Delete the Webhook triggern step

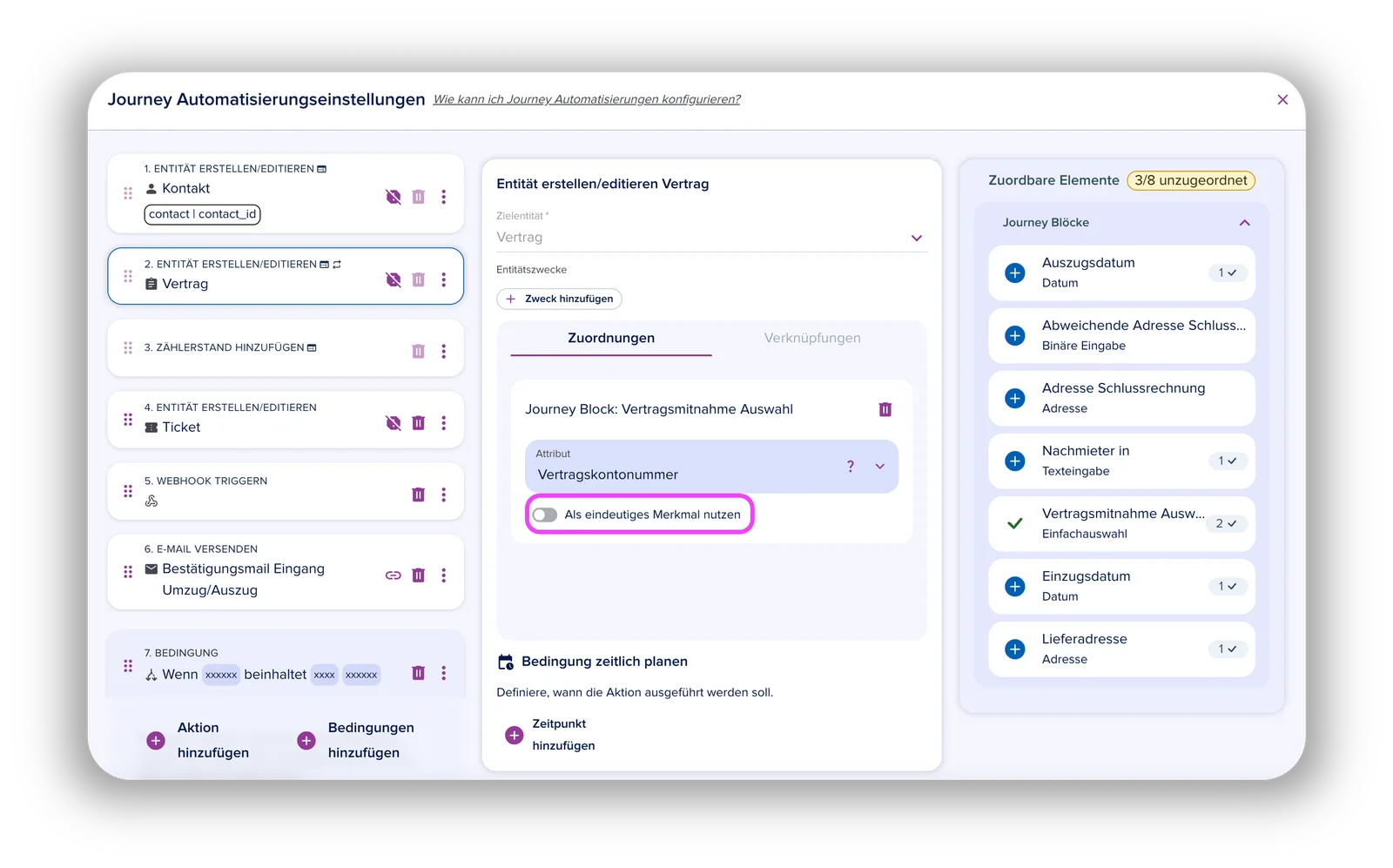point(418,495)
